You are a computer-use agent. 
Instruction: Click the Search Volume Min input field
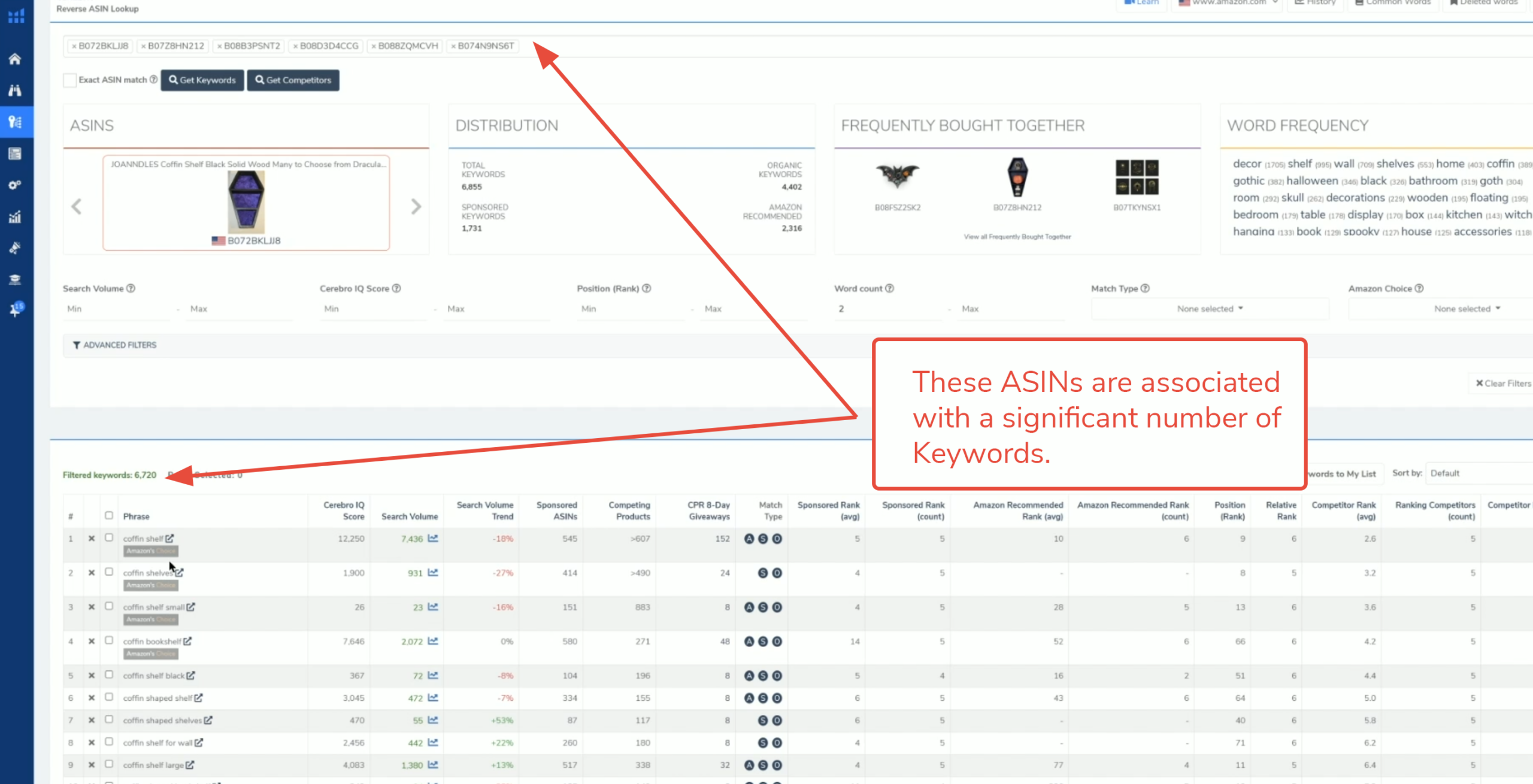[117, 309]
